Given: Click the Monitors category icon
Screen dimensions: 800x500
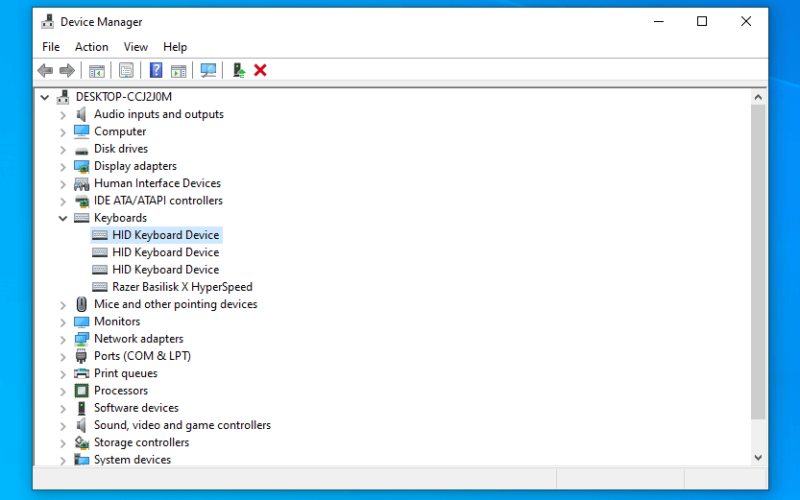Looking at the screenshot, I should [x=81, y=321].
